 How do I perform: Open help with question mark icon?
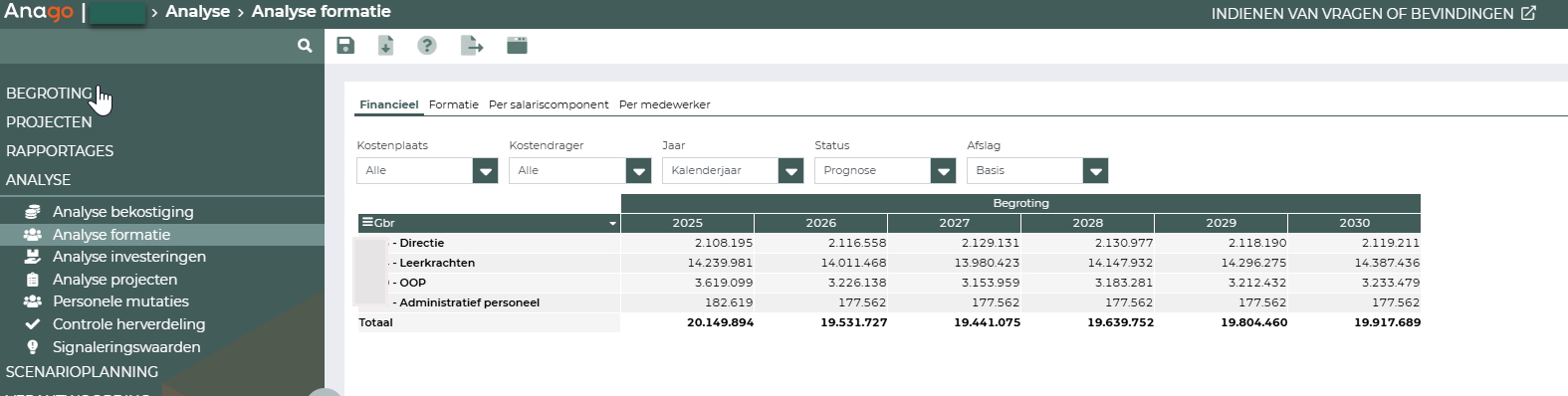tap(427, 45)
